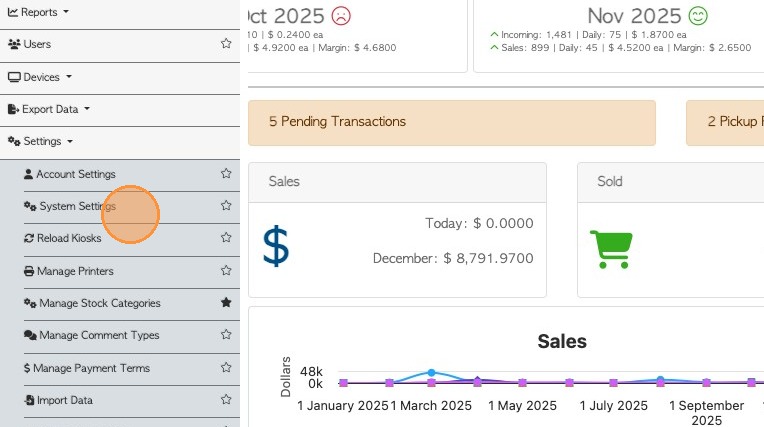Unfavorite Manage Stock Categories filled star
Image resolution: width=764 pixels, height=427 pixels.
(x=226, y=303)
